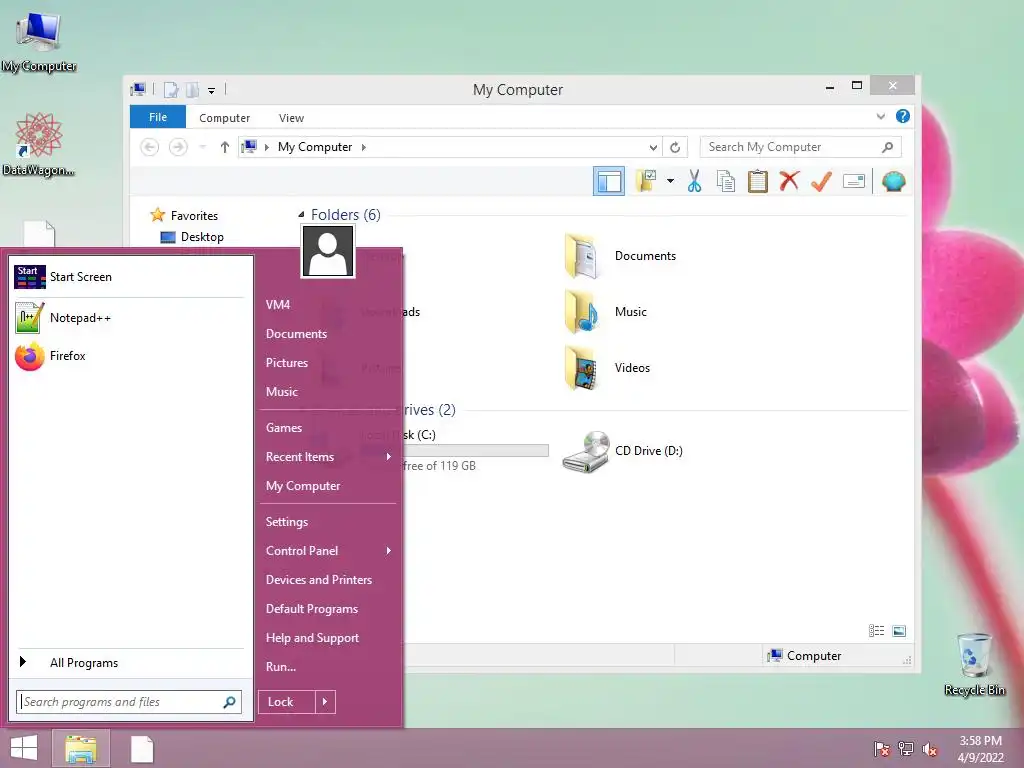Launch Notepad++ from Start menu
Image resolution: width=1024 pixels, height=768 pixels.
click(129, 317)
